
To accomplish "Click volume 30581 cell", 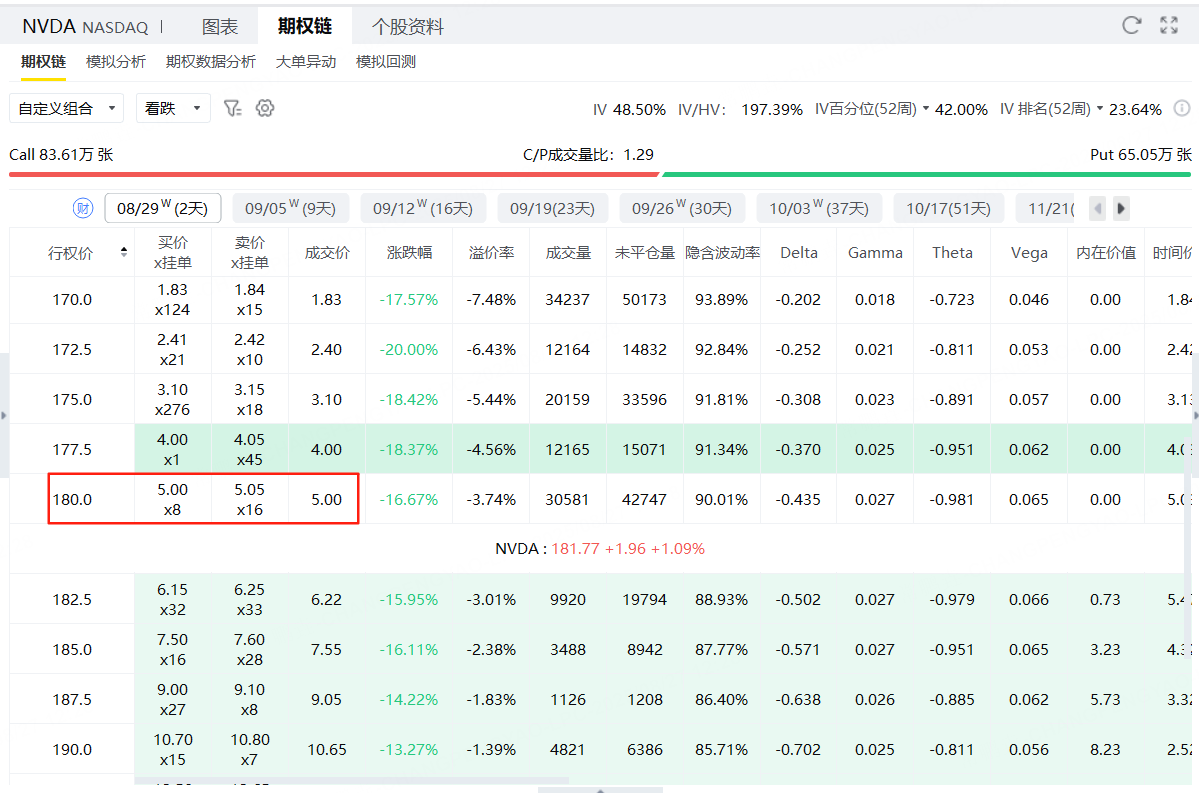I will coord(567,499).
